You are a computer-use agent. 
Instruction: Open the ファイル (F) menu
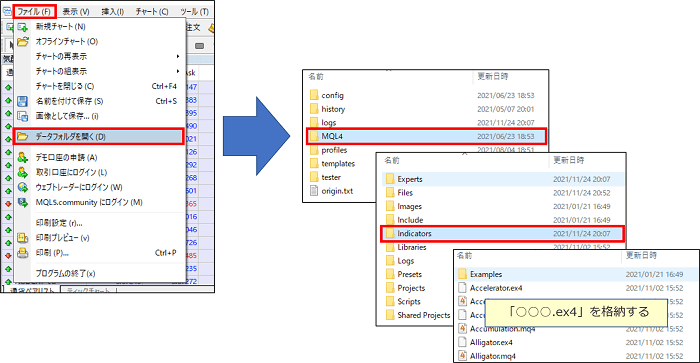point(34,11)
